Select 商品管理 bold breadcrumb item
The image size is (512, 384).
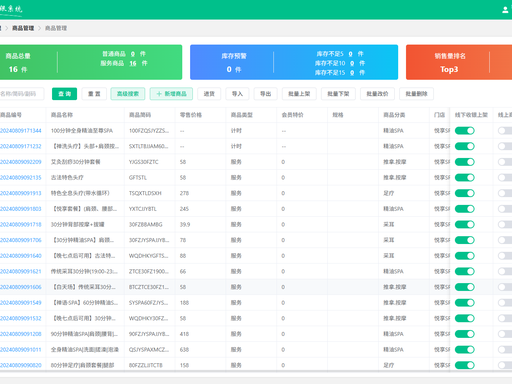[x=23, y=28]
